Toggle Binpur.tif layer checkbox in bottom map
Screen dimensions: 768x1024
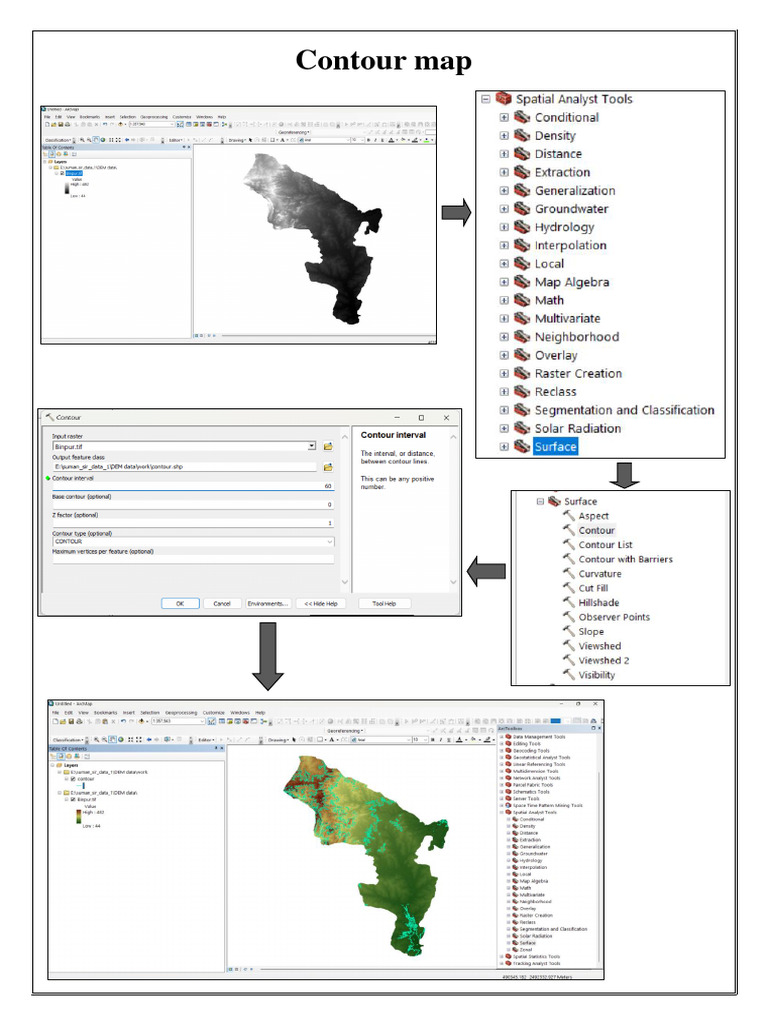click(70, 800)
